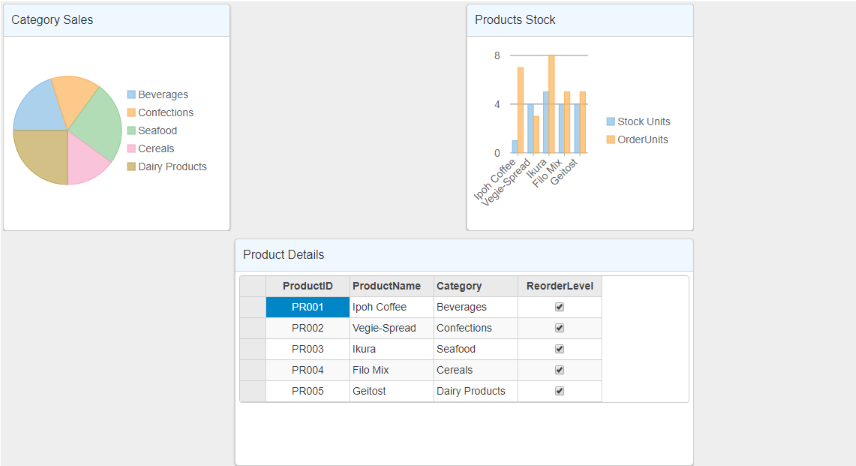This screenshot has width=856, height=466.
Task: Click the Filo Mix product name cell
Action: click(x=371, y=370)
